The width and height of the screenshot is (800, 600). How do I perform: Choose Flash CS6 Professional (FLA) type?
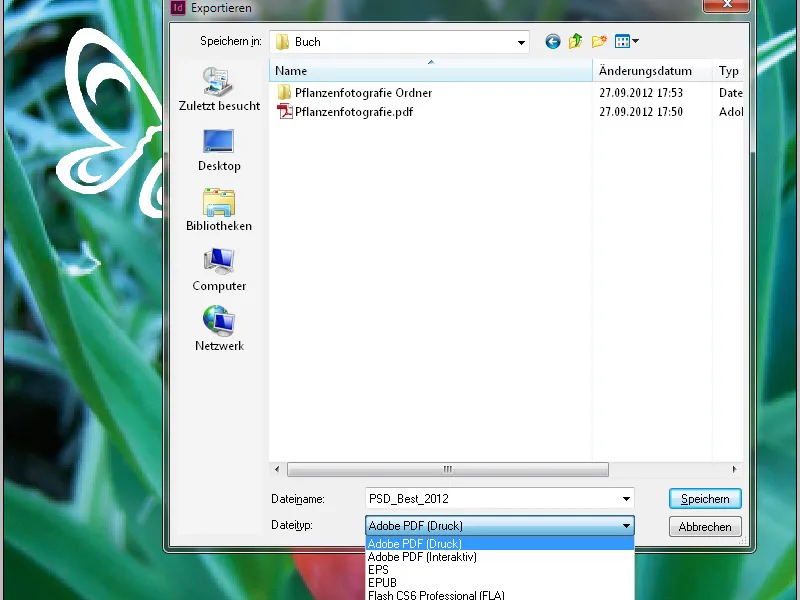click(499, 595)
